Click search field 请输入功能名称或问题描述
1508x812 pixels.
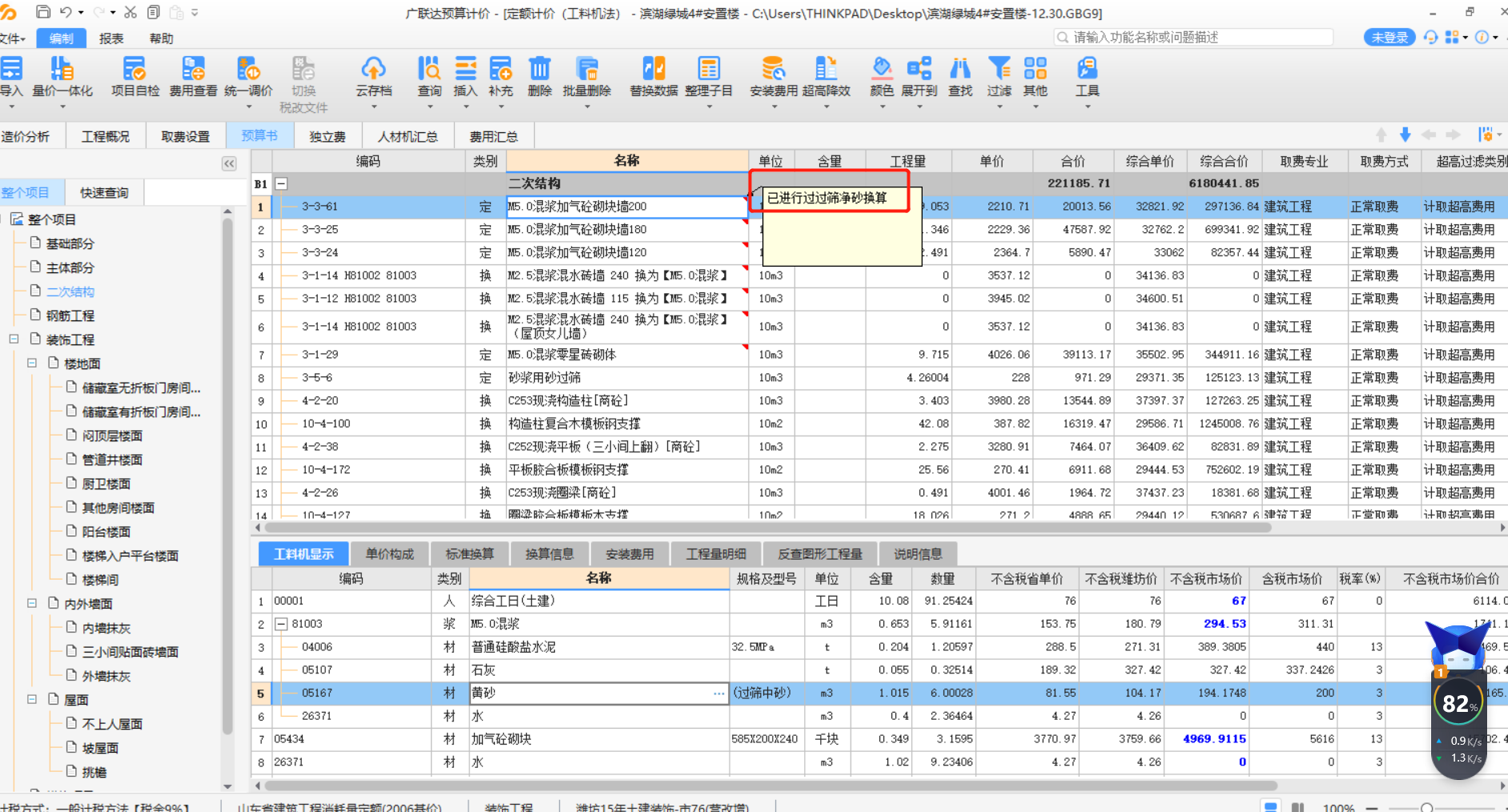click(1193, 38)
